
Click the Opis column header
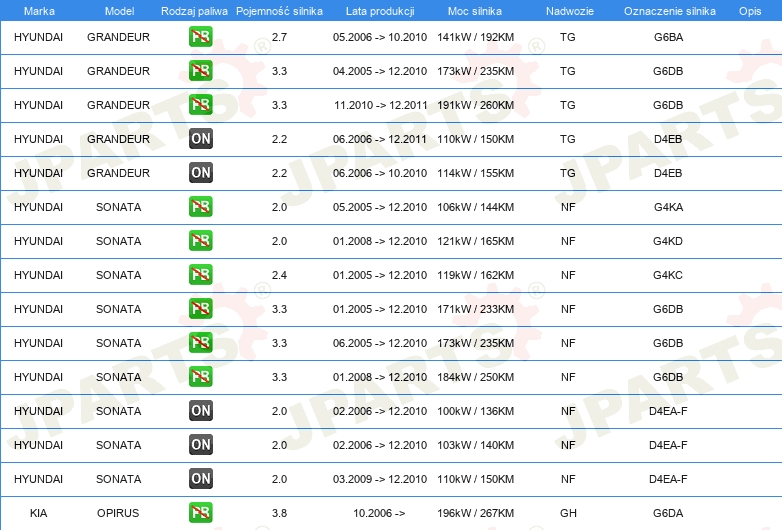[x=750, y=11]
